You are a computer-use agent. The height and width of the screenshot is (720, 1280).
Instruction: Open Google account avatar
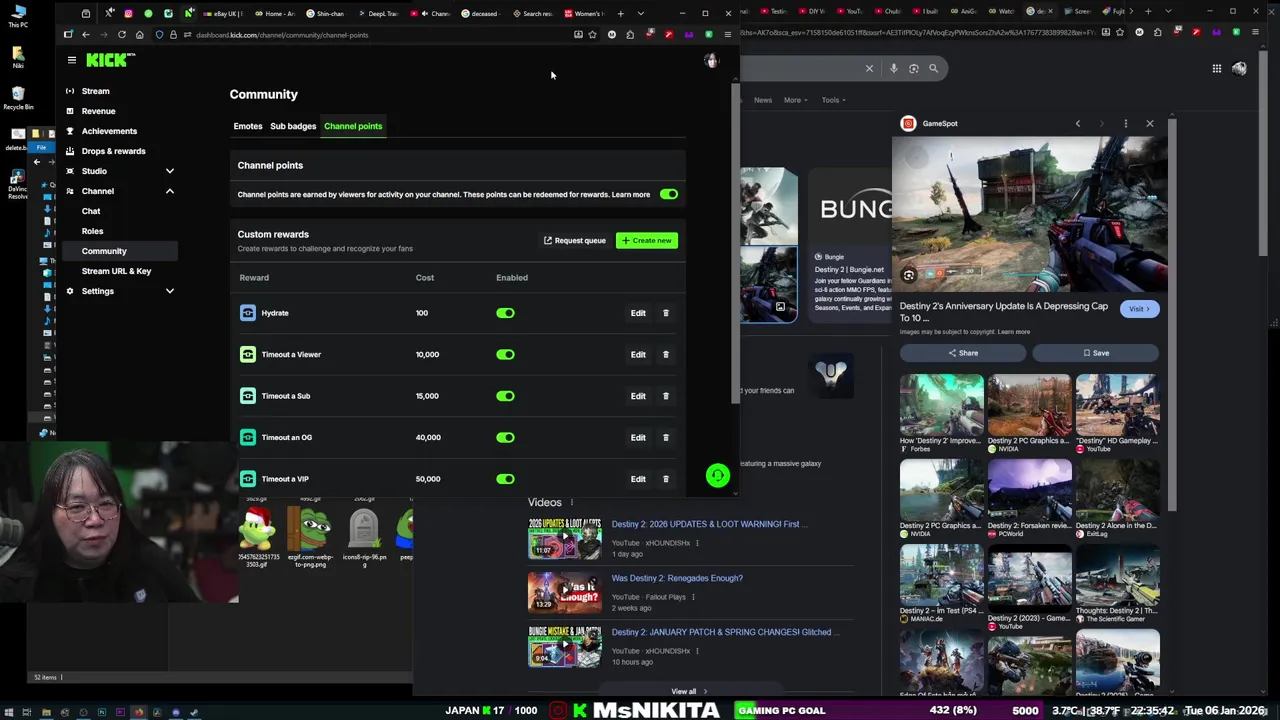tap(1240, 68)
